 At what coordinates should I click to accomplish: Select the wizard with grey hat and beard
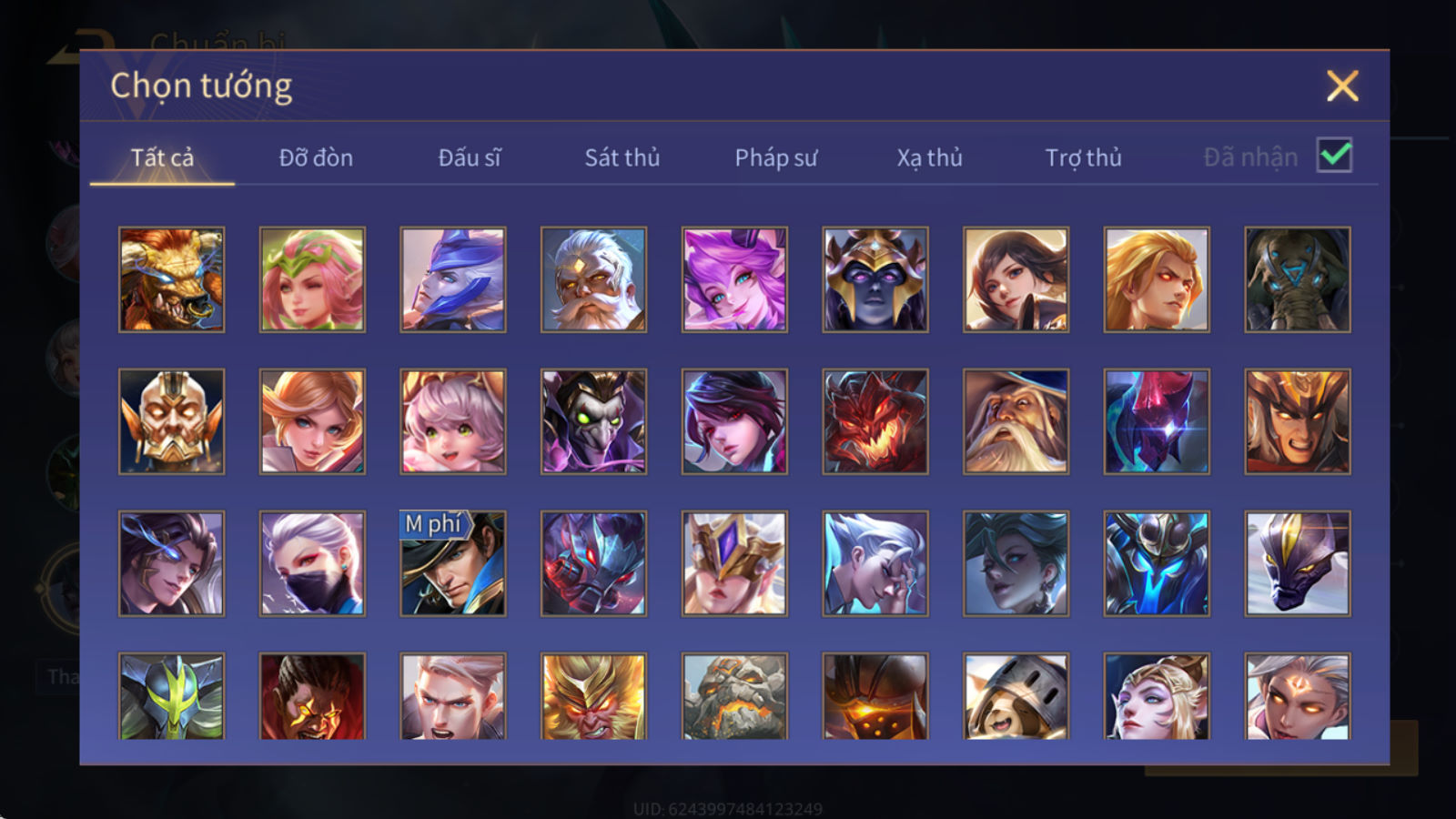click(1016, 421)
